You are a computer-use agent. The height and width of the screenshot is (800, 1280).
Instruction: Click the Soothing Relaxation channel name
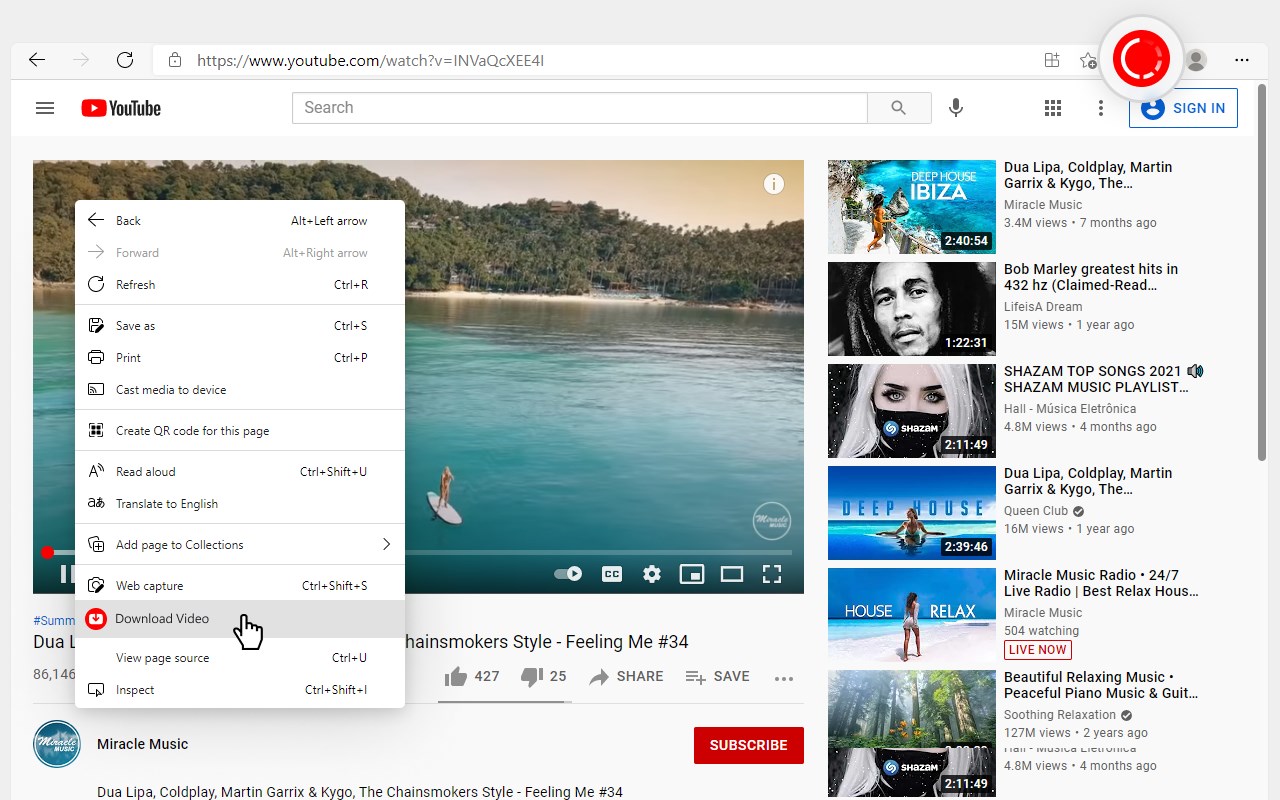click(1060, 715)
